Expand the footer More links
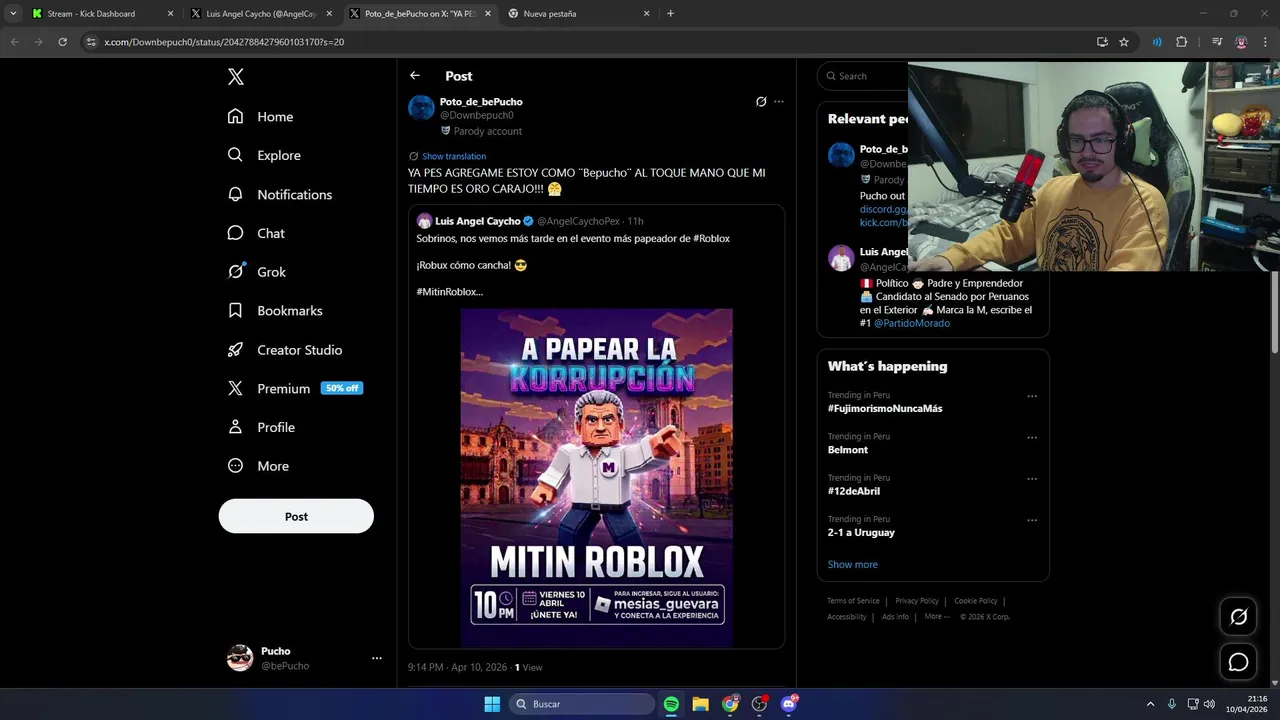This screenshot has height=720, width=1280. click(x=937, y=617)
